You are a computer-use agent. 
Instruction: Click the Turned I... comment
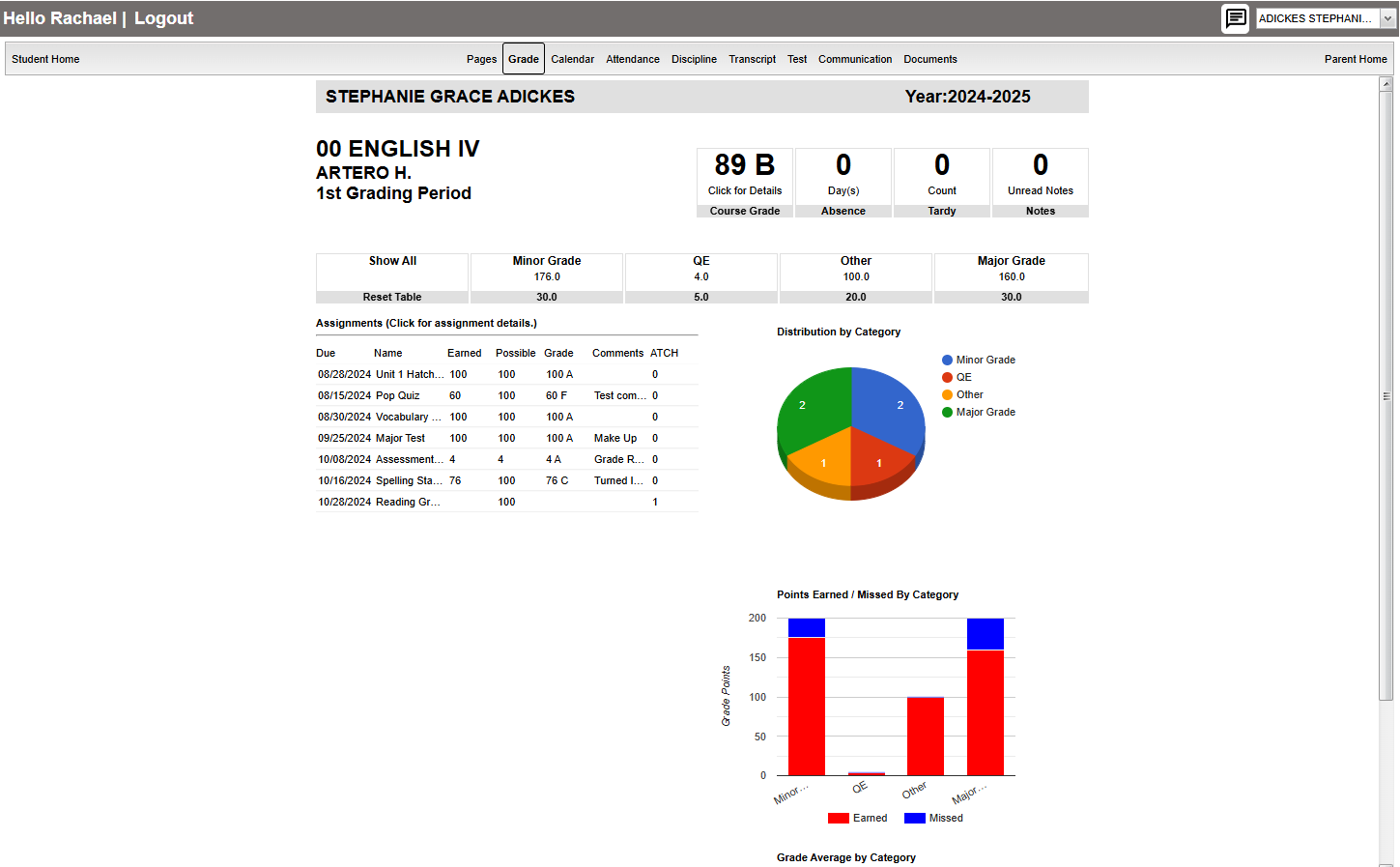click(618, 480)
